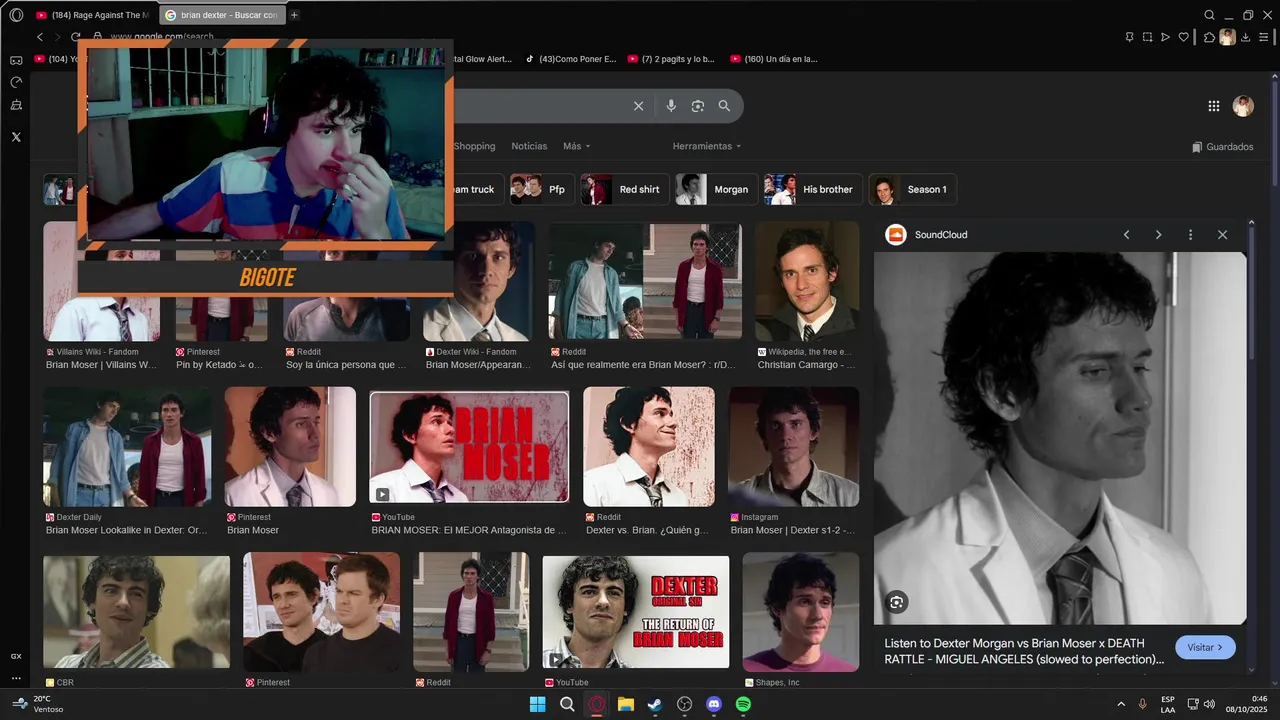Open Spotify from the taskbar
1280x720 pixels.
743,704
